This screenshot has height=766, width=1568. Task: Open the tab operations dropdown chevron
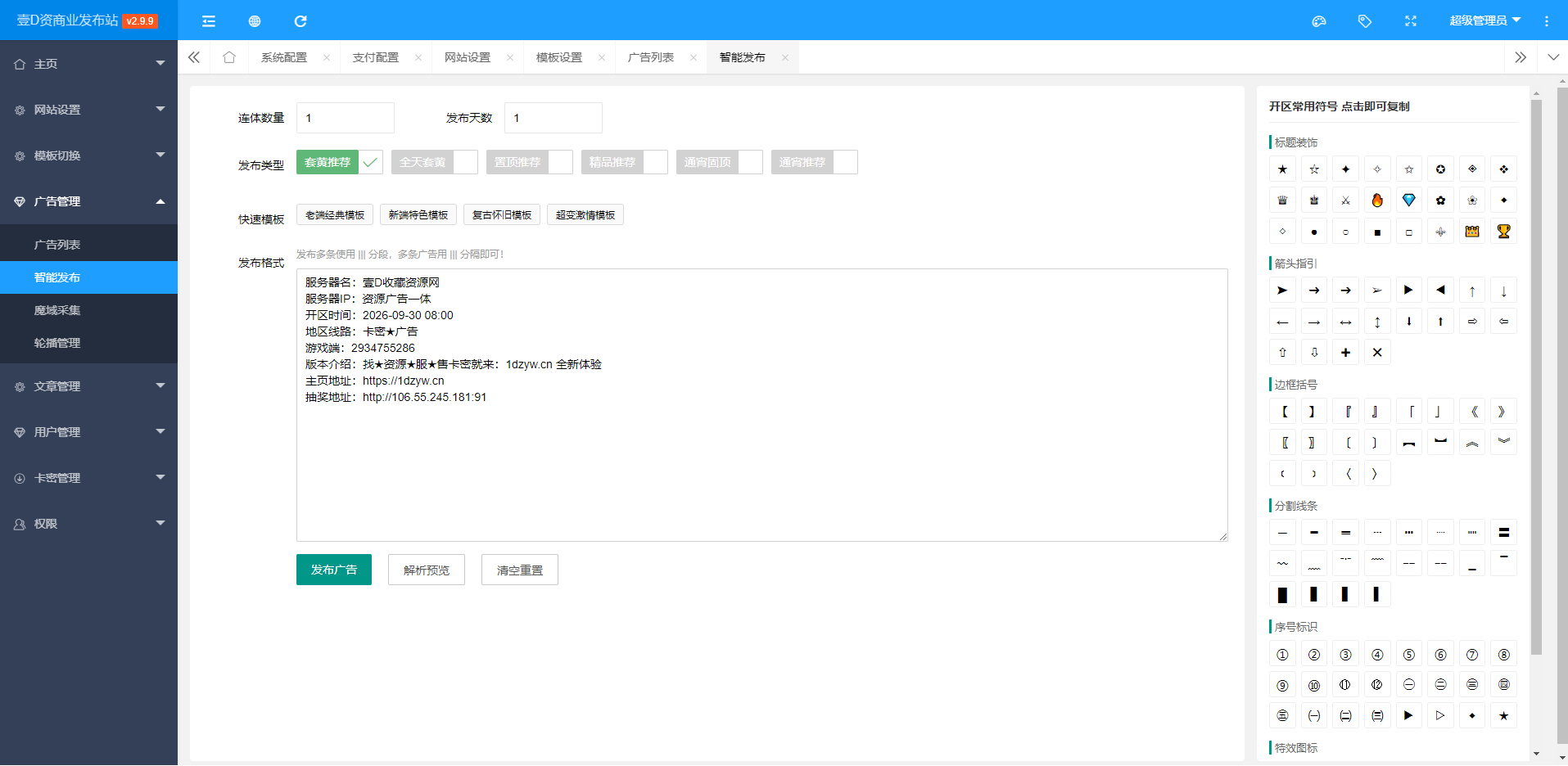(x=1553, y=57)
